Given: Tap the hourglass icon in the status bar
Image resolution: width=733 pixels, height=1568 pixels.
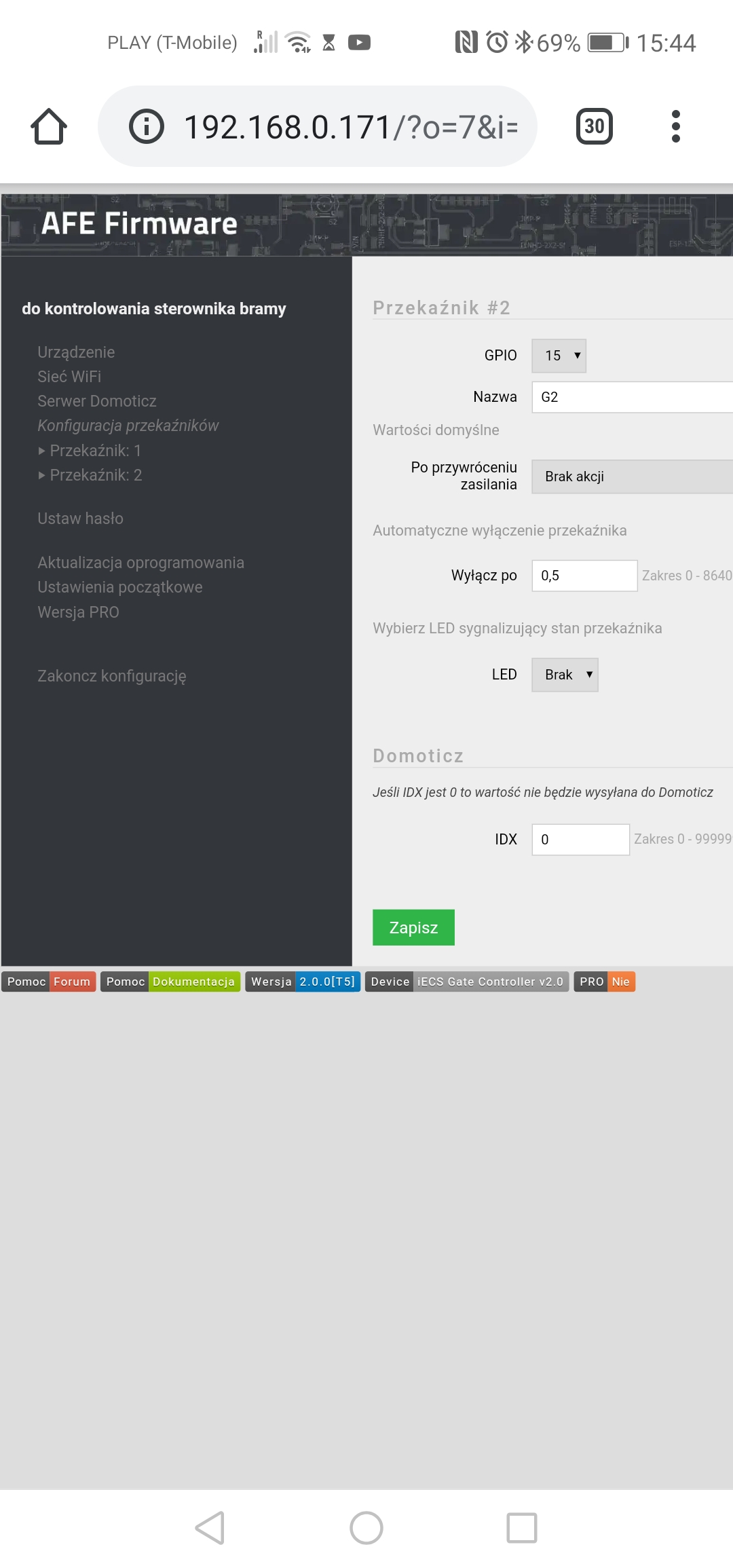Looking at the screenshot, I should (328, 43).
